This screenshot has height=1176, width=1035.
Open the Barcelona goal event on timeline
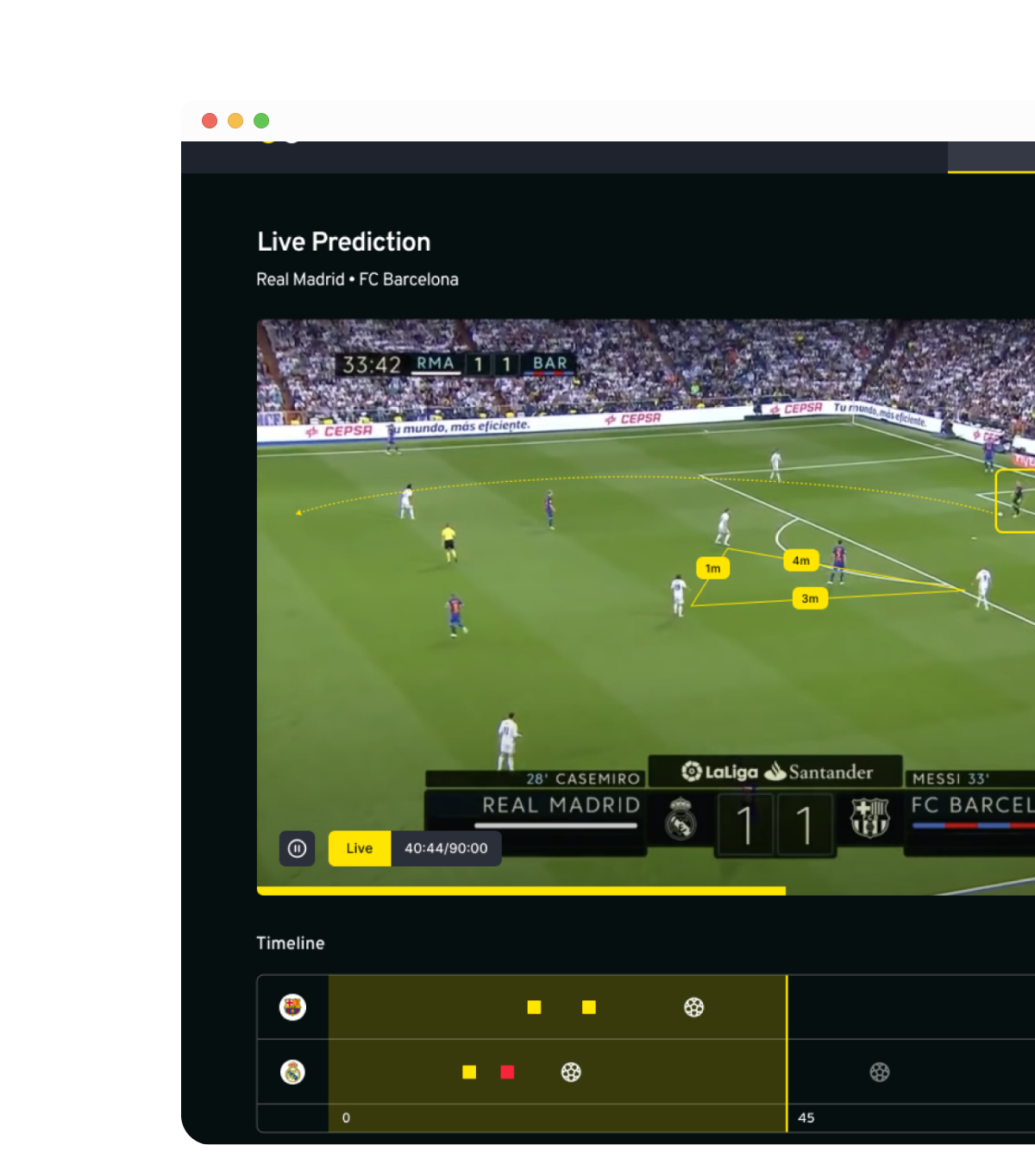point(694,1007)
